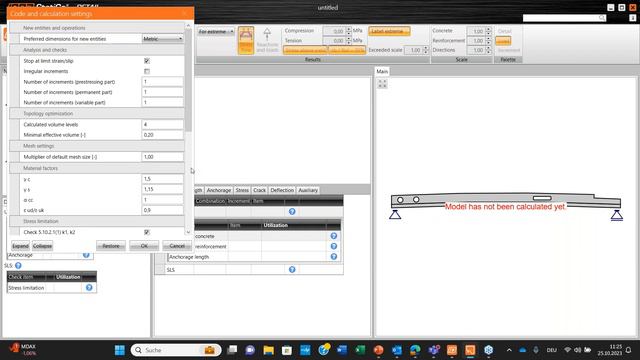Image resolution: width=640 pixels, height=360 pixels.
Task: Click Restore button in settings dialog
Action: [111, 246]
